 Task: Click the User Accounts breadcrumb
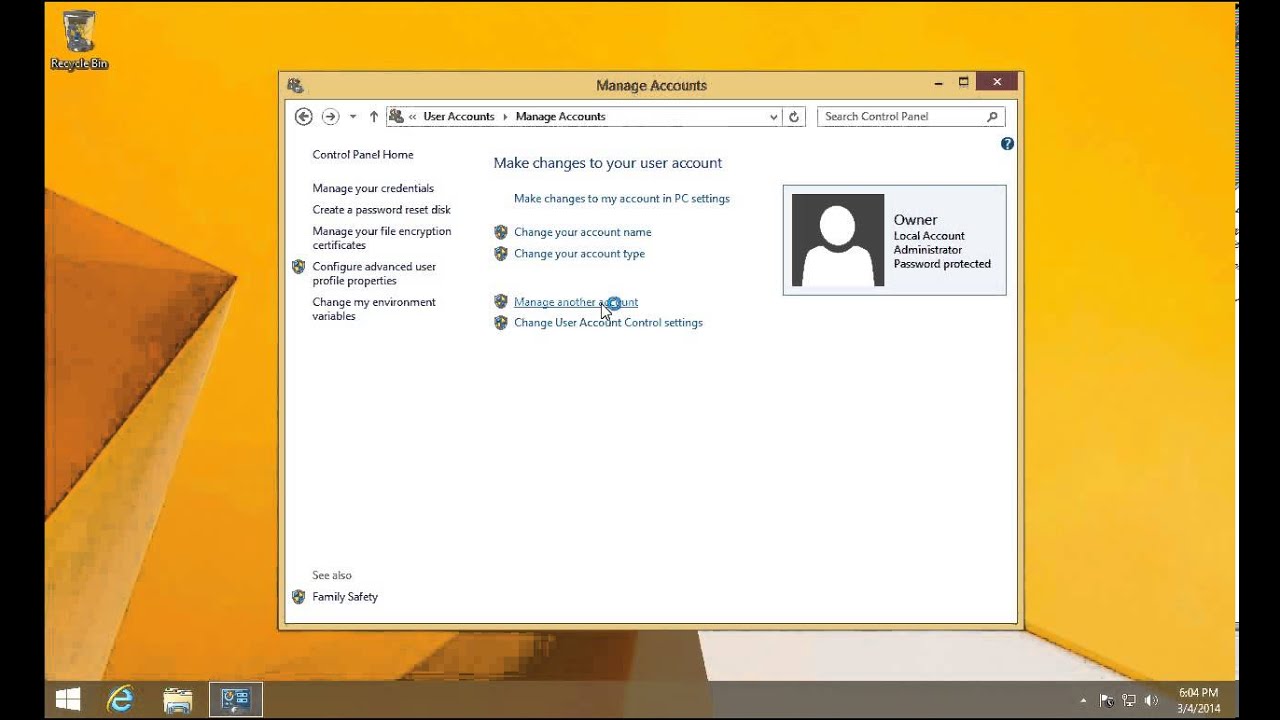point(459,117)
